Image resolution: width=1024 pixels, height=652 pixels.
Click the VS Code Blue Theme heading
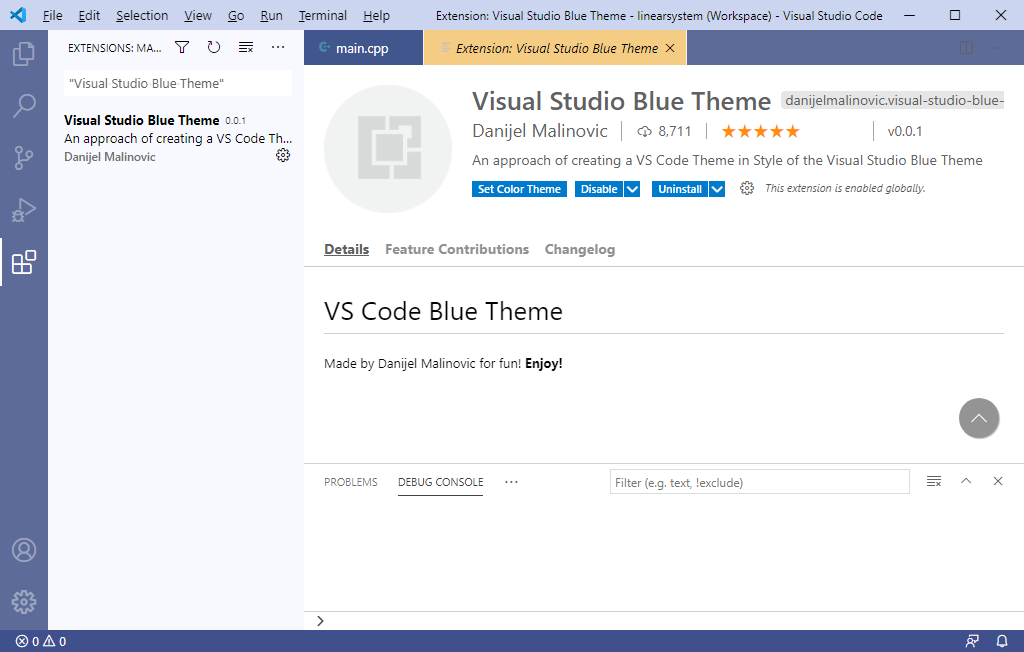[x=443, y=311]
